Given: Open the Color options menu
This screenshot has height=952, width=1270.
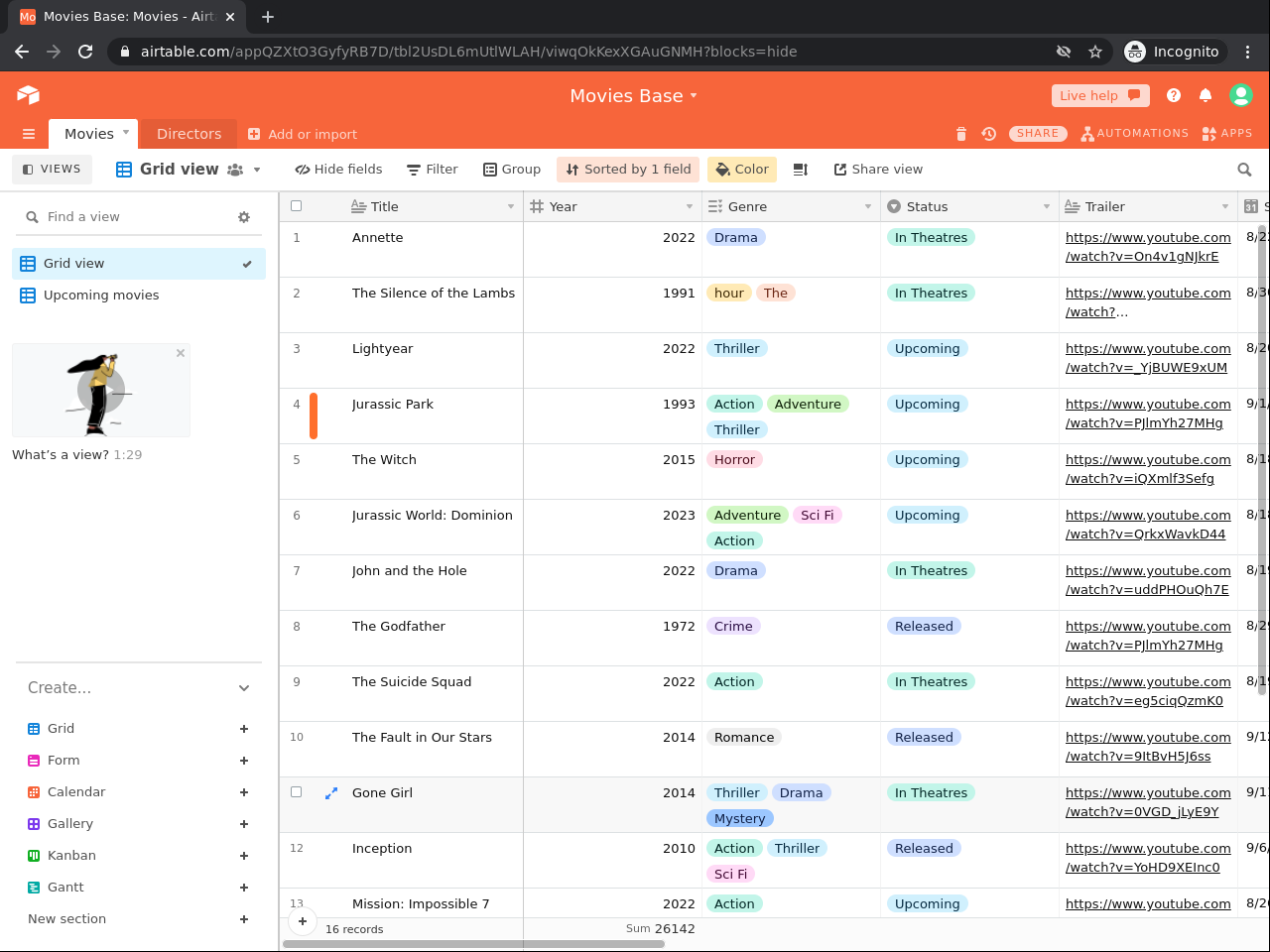Looking at the screenshot, I should [742, 170].
